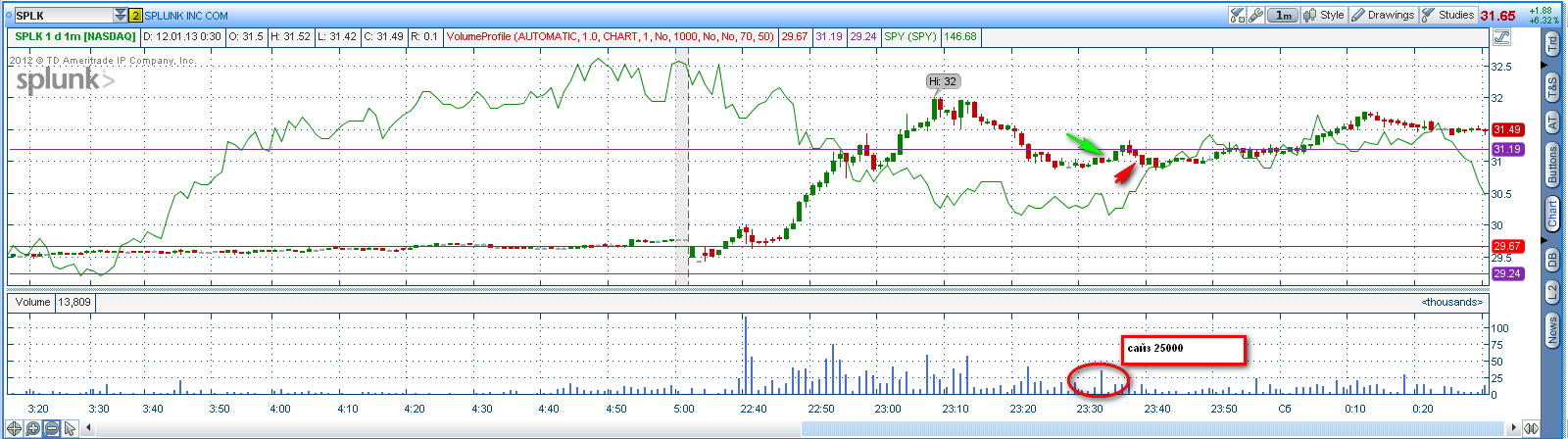This screenshot has height=439, width=1568.
Task: Open the Chart side panel tab
Action: point(1552,214)
